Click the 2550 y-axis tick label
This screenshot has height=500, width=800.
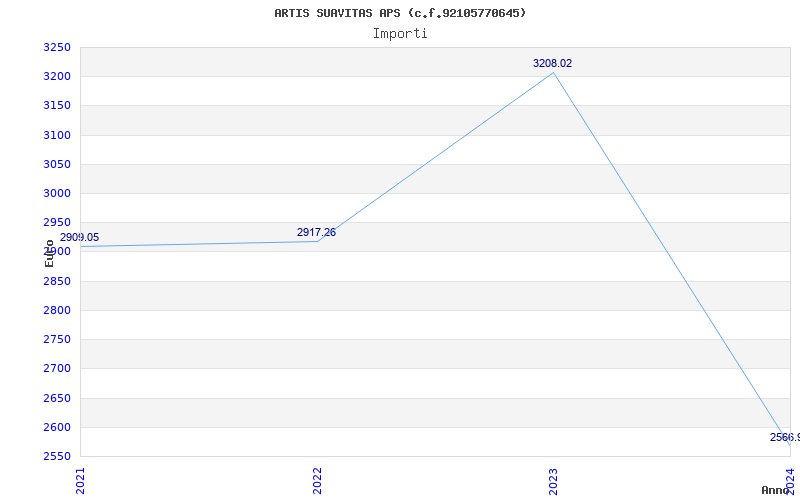pos(56,456)
